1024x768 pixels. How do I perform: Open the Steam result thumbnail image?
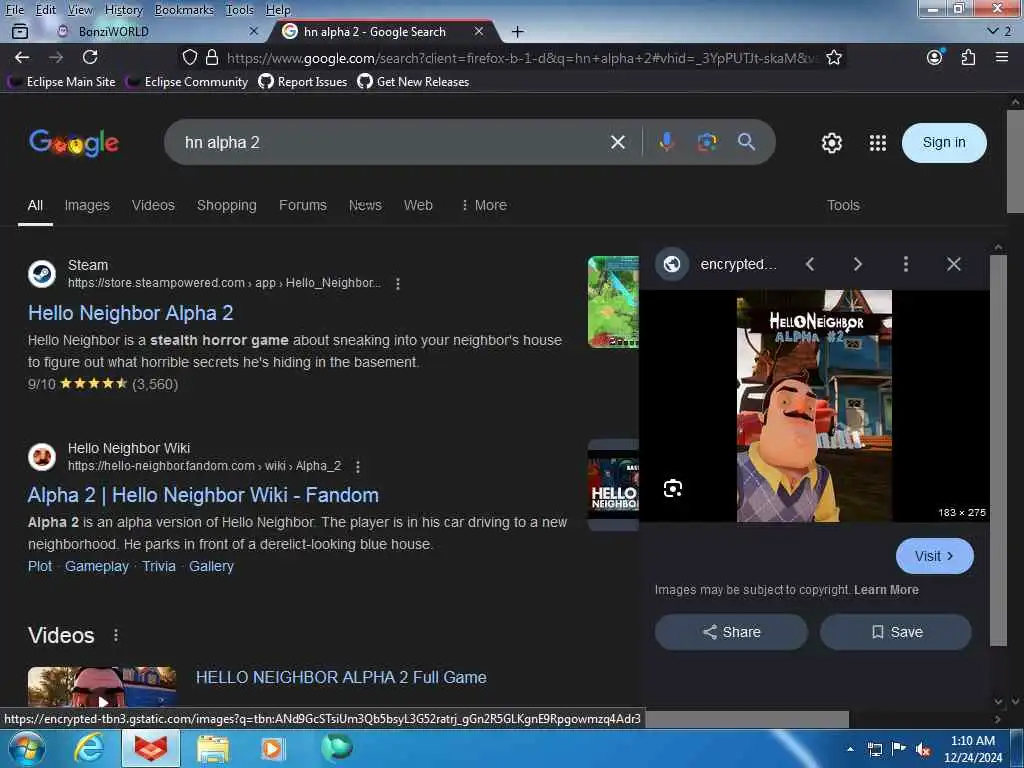click(613, 302)
